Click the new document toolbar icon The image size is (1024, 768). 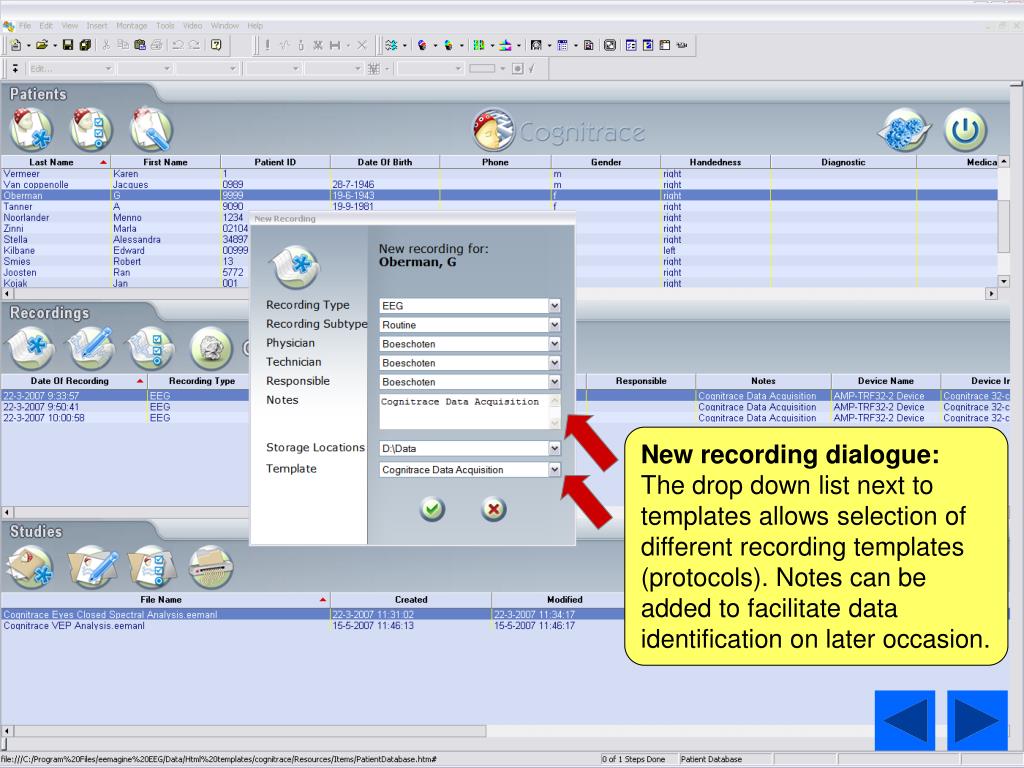(16, 45)
